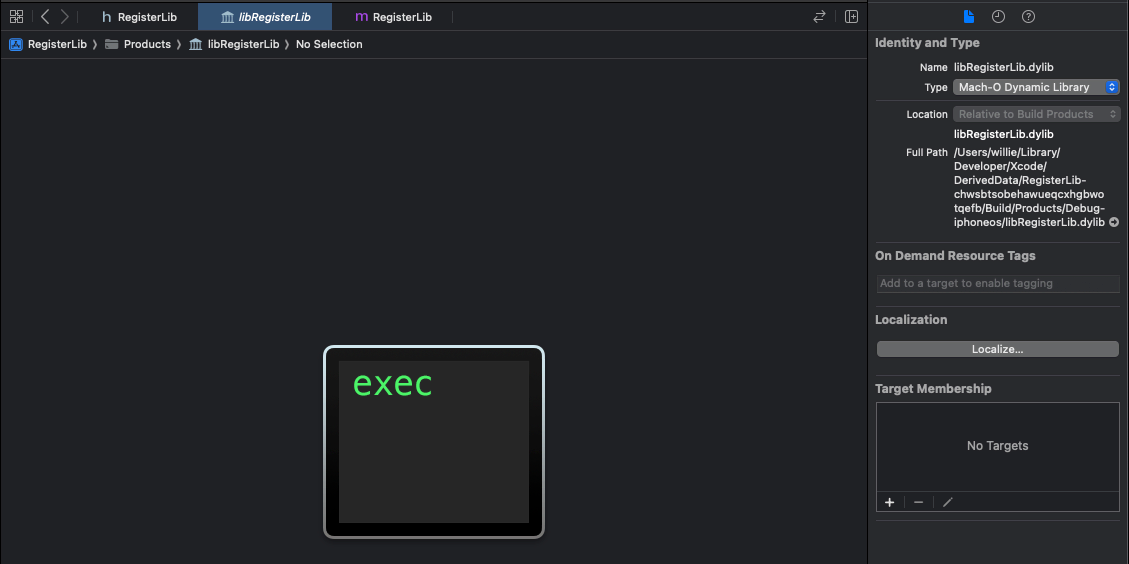Open the Products breadcrumb folder menu
This screenshot has height=564, width=1129.
point(138,44)
